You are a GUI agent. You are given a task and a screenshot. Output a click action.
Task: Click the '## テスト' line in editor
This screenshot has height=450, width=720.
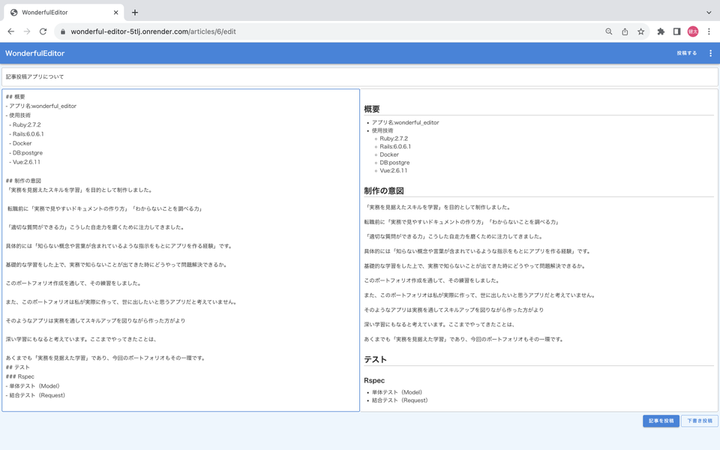click(17, 367)
